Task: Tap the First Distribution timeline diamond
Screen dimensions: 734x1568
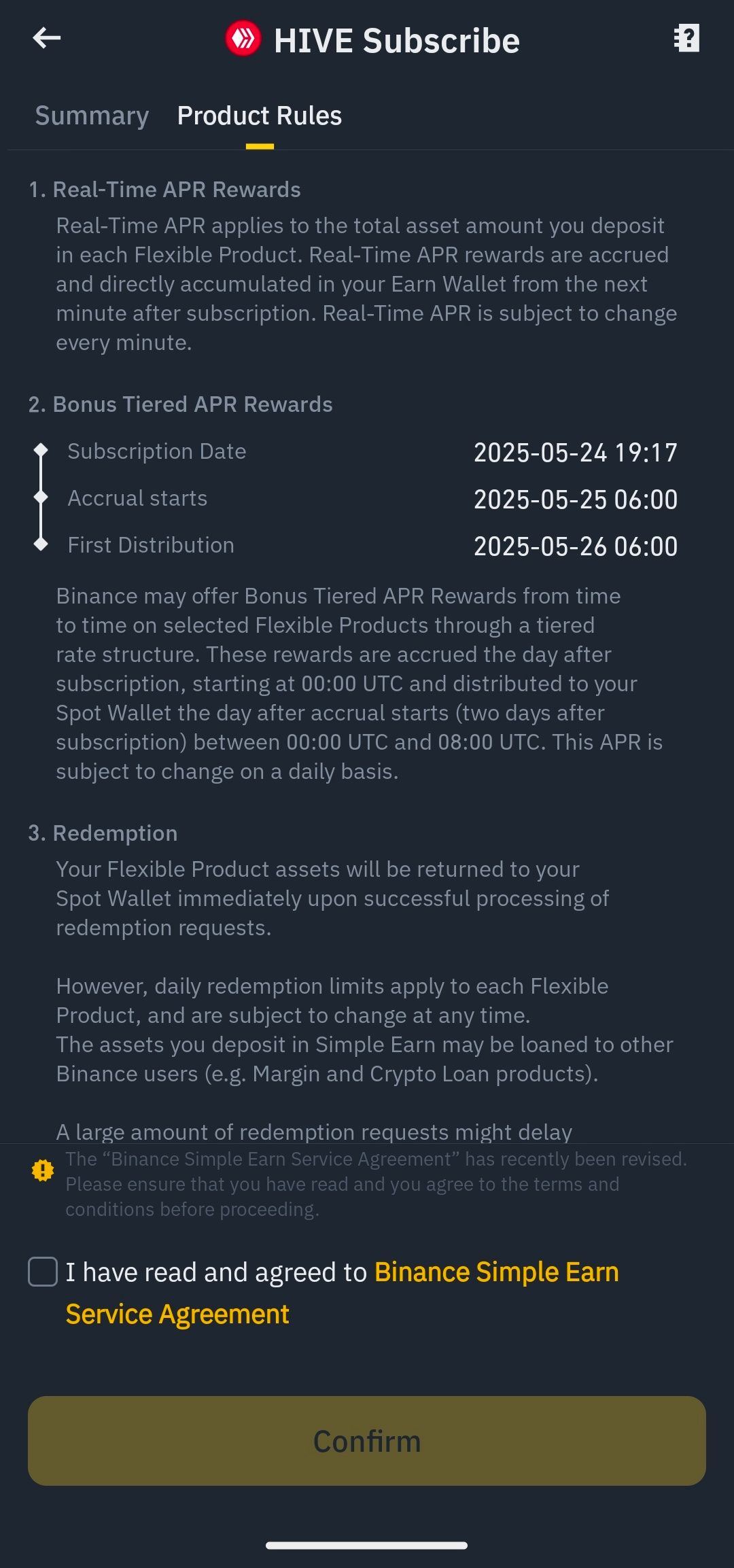Action: [x=41, y=544]
